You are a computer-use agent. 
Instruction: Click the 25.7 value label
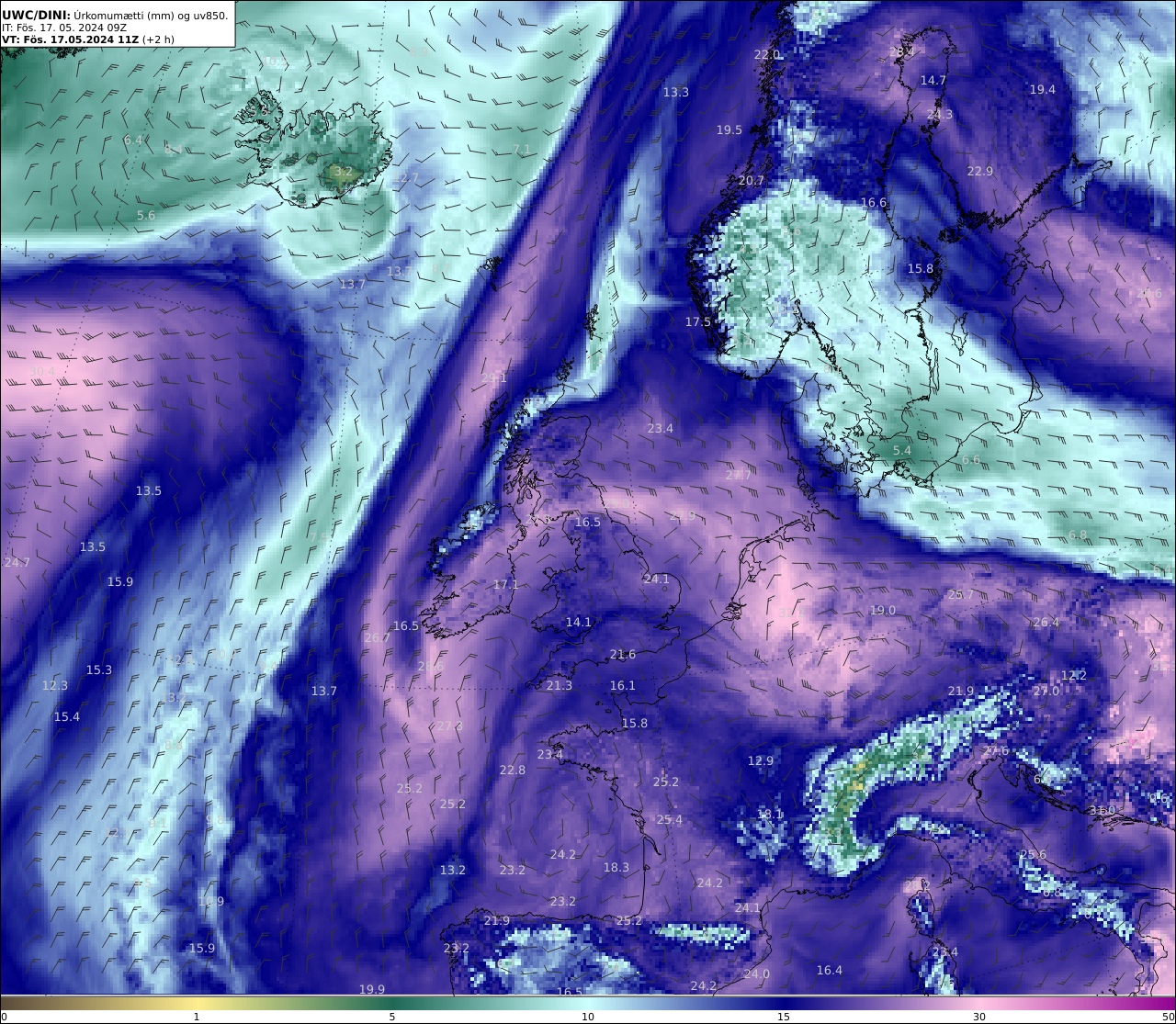[x=961, y=595]
